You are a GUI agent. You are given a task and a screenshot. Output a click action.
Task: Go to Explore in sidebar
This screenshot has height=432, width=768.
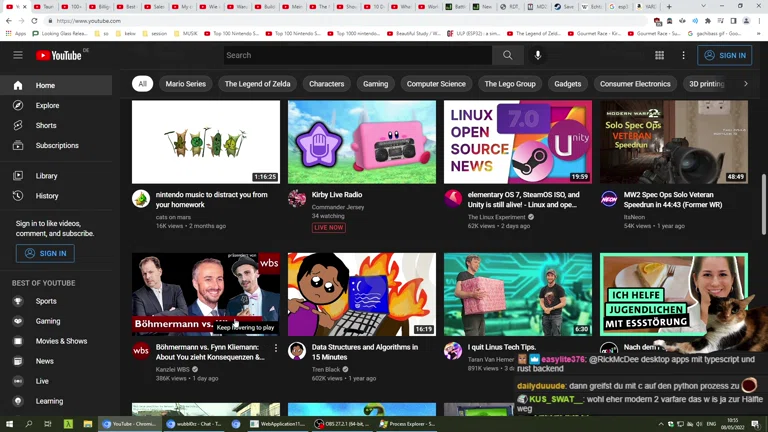pyautogui.click(x=47, y=105)
